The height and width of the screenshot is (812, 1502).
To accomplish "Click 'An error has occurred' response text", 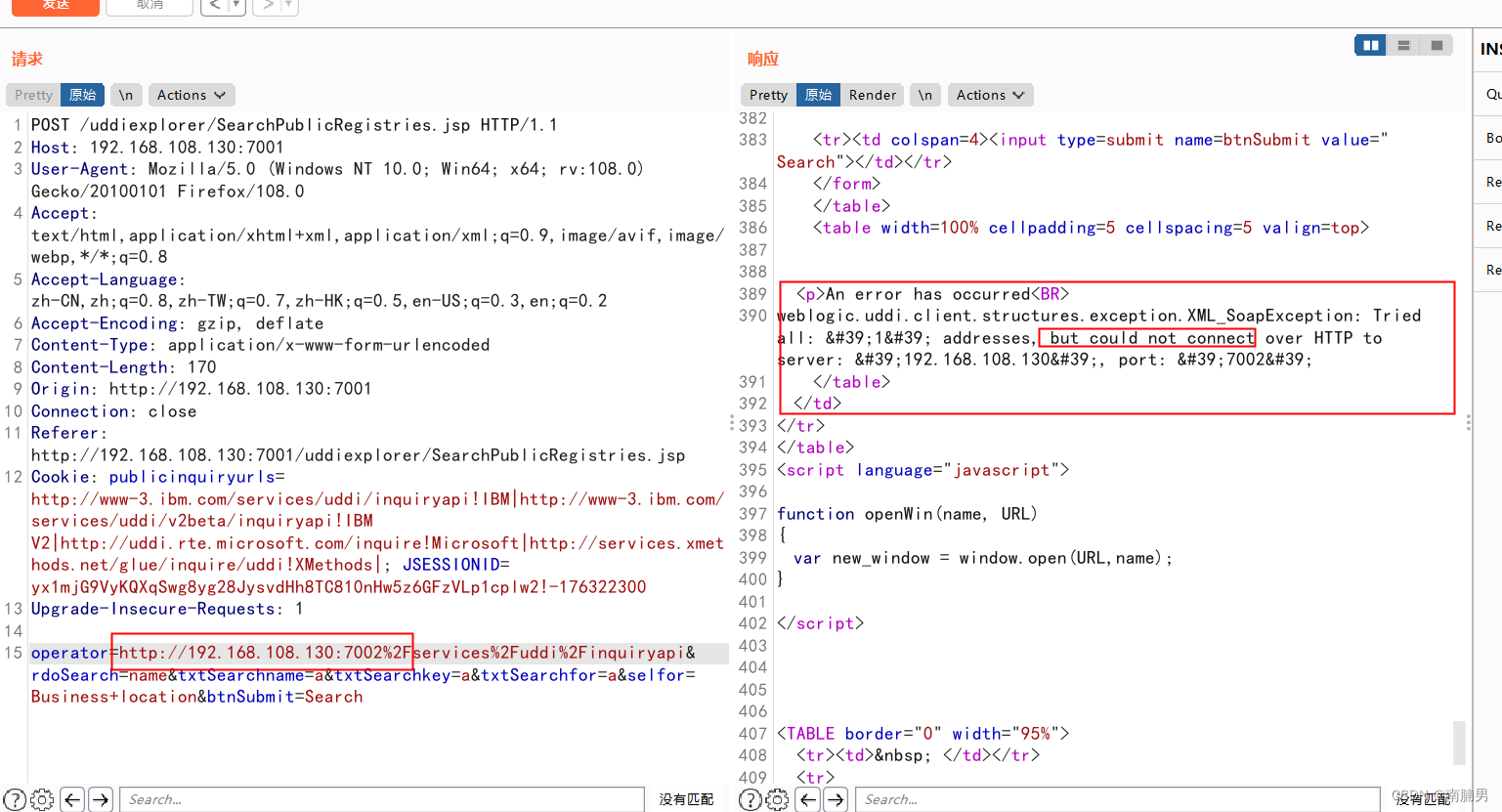I will [928, 294].
